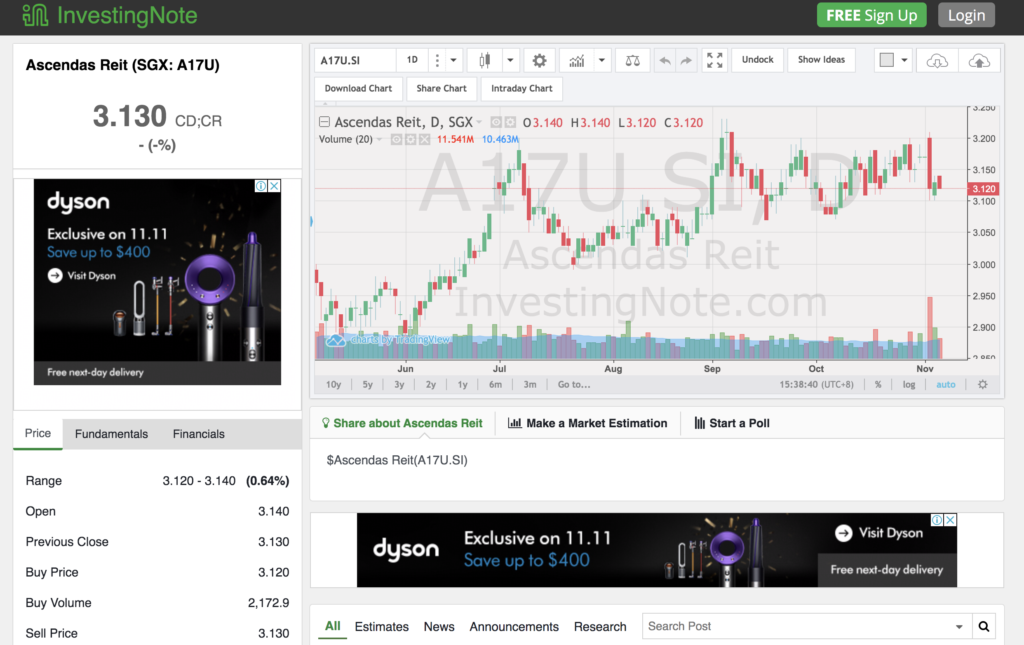Image resolution: width=1024 pixels, height=645 pixels.
Task: Hide the Volume indicator
Action: coord(396,139)
